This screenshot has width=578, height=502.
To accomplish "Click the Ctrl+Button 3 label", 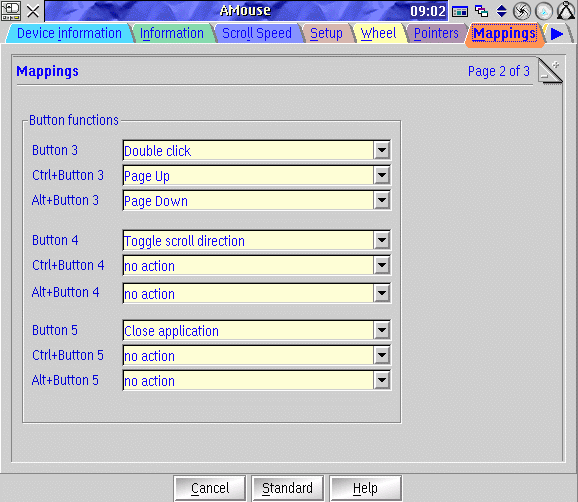I will coord(68,175).
